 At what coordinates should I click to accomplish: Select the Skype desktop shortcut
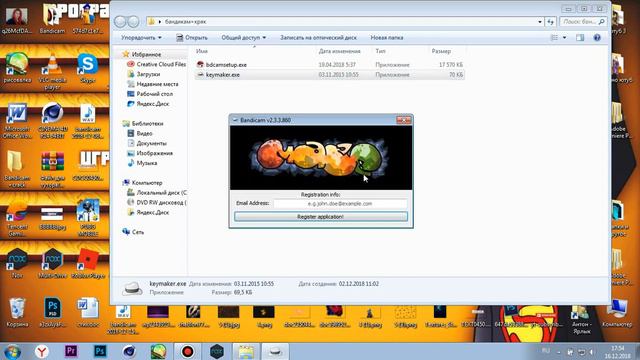point(87,68)
